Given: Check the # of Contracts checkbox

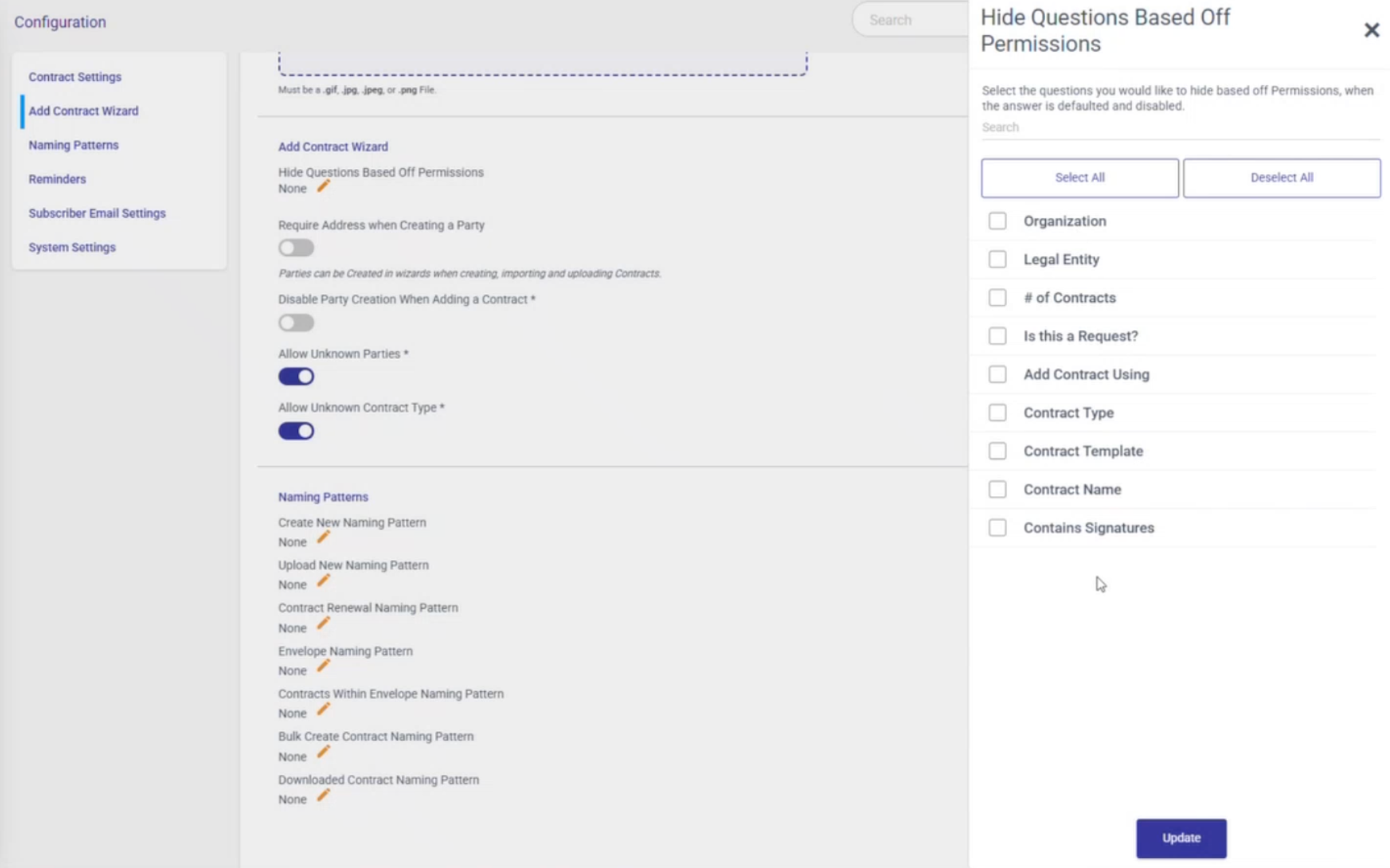Looking at the screenshot, I should (997, 298).
